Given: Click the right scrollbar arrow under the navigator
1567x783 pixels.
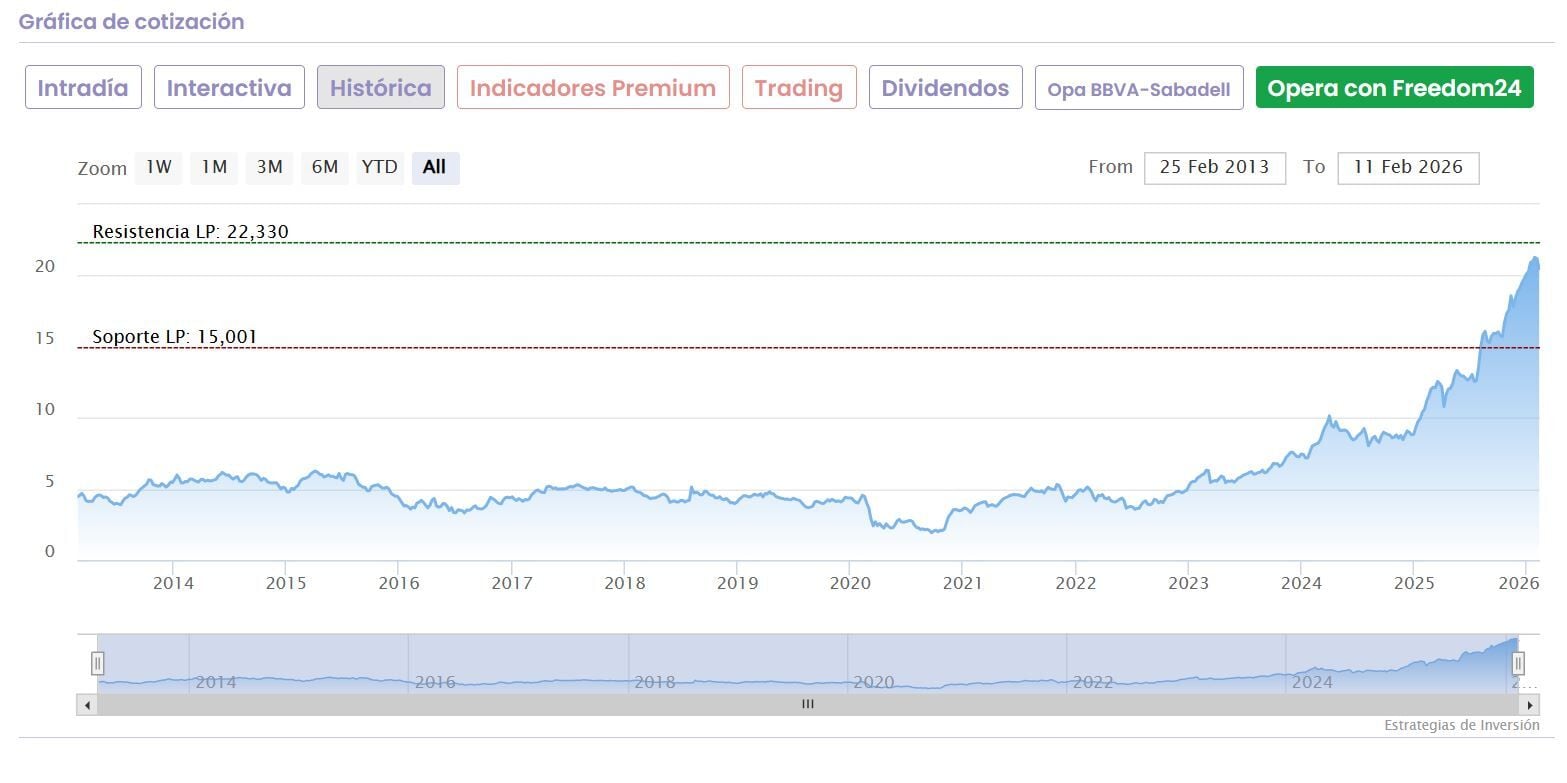Looking at the screenshot, I should point(1530,705).
